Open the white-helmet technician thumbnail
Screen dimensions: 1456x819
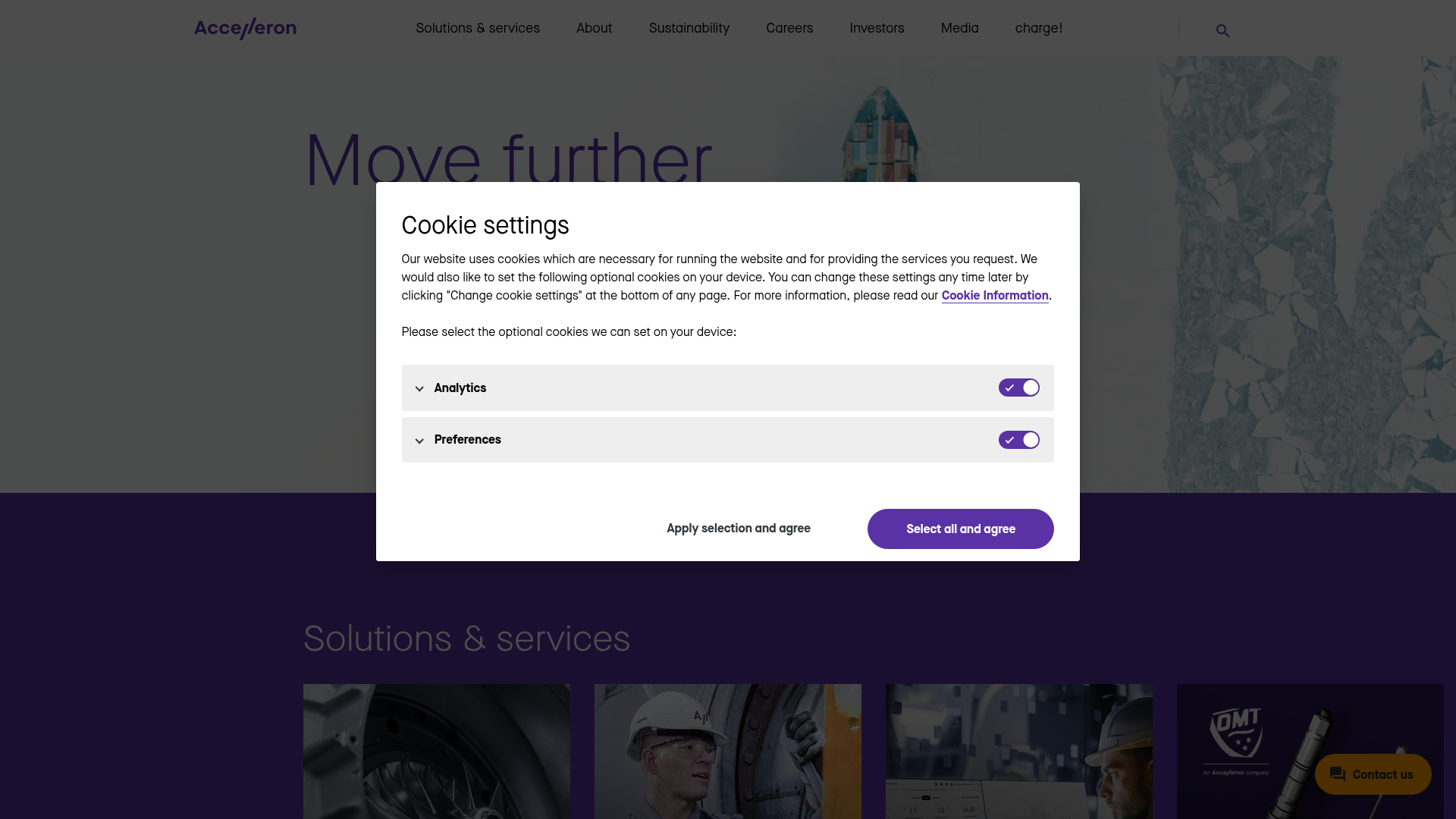coord(728,752)
